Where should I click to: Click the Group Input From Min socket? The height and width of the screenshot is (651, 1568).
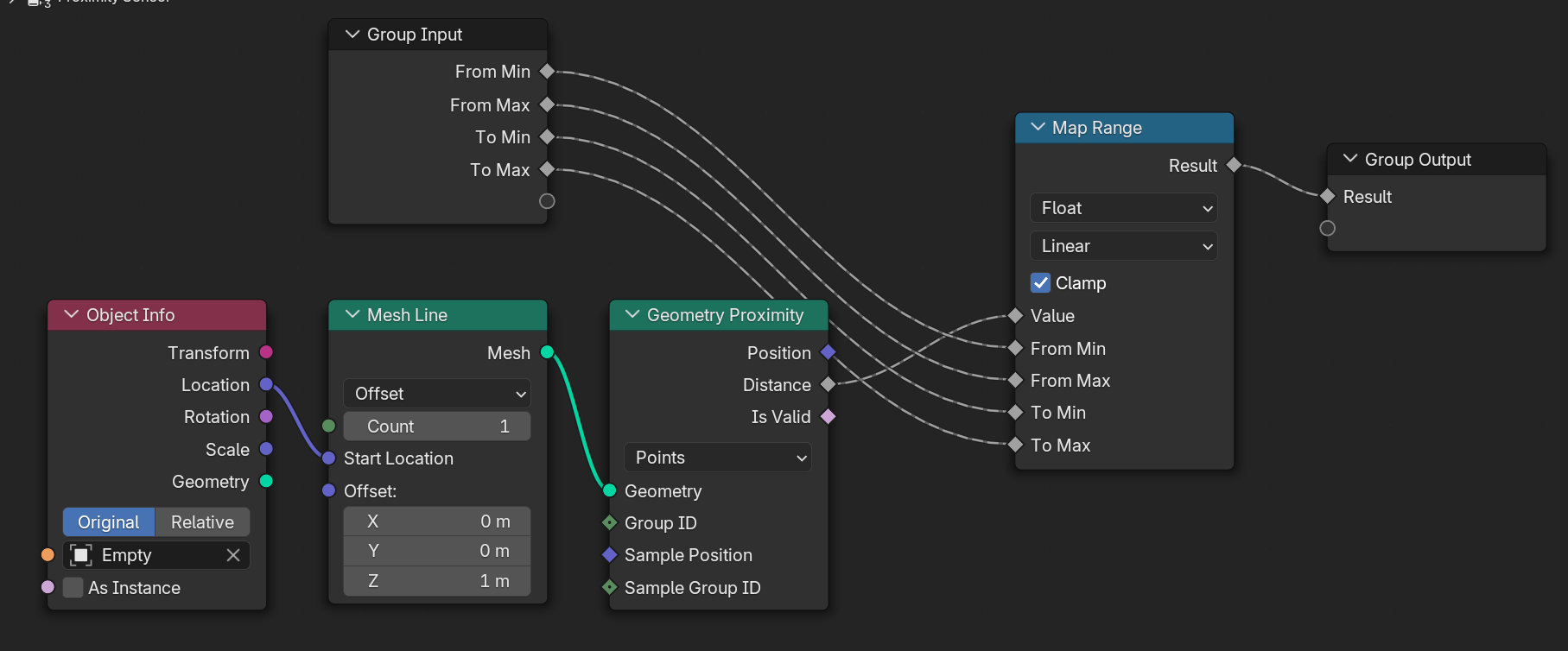pos(547,72)
